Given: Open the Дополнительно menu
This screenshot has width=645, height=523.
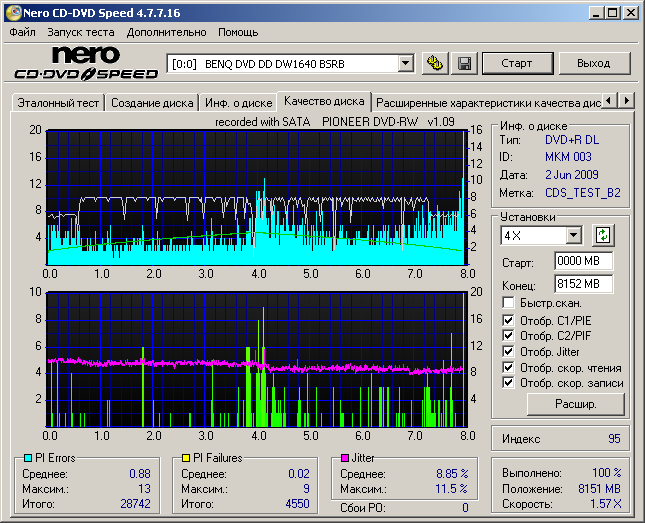Looking at the screenshot, I should [x=167, y=32].
